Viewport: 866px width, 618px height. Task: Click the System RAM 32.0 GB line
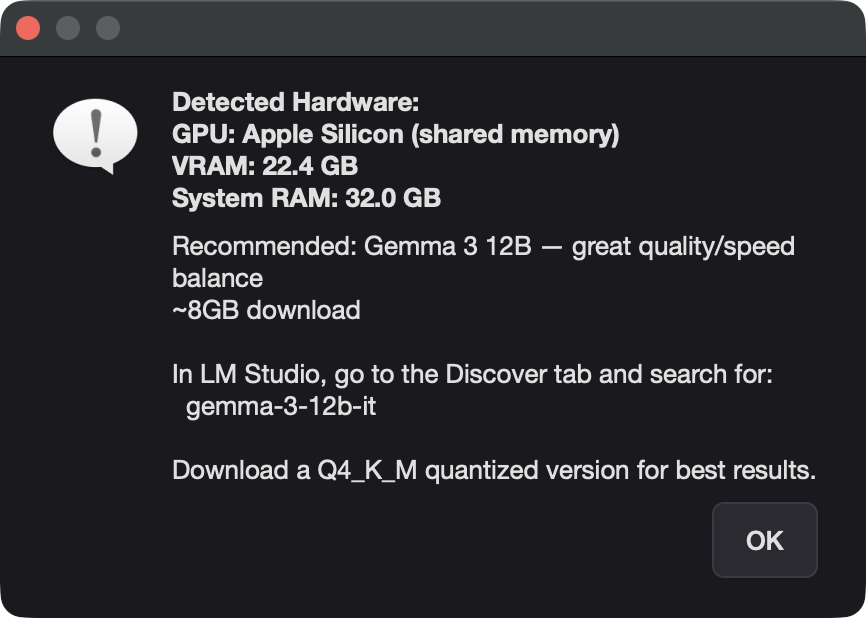tap(307, 198)
